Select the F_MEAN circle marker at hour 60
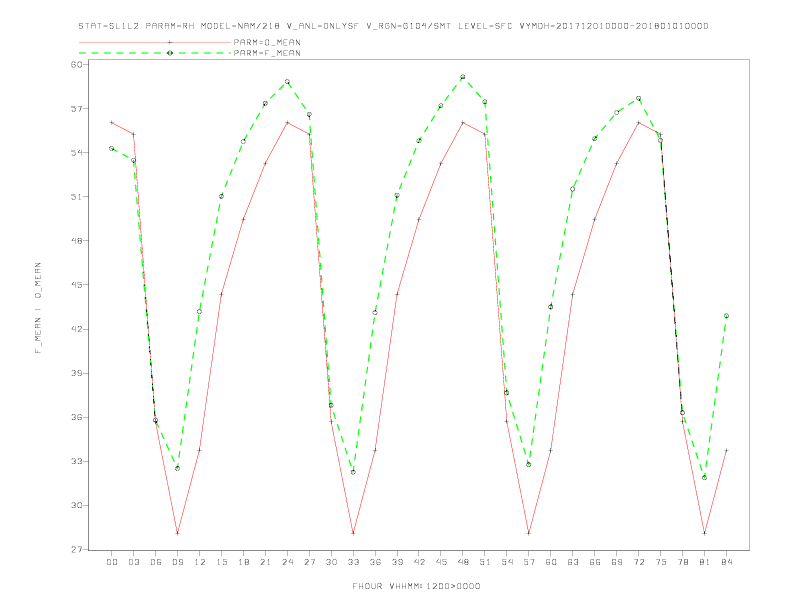The image size is (792, 612). pyautogui.click(x=551, y=307)
